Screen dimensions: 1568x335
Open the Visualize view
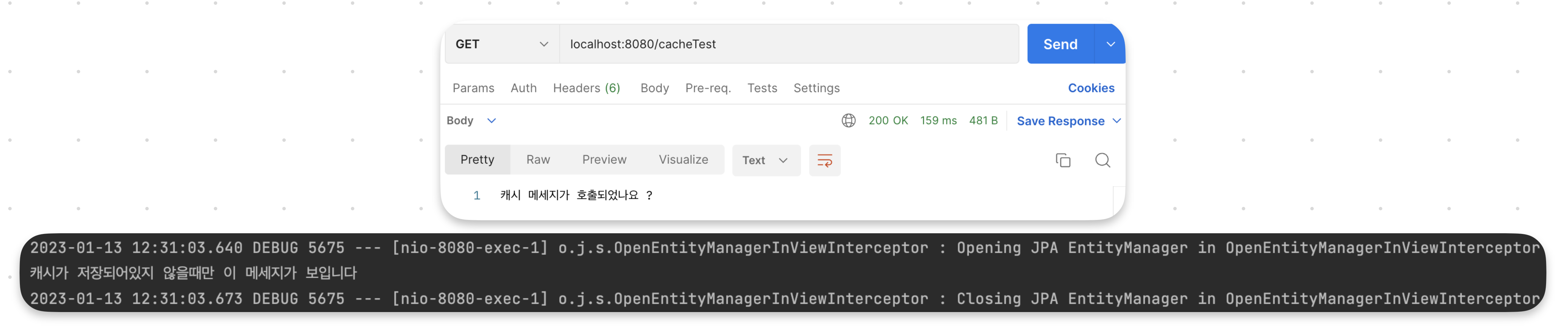click(683, 160)
